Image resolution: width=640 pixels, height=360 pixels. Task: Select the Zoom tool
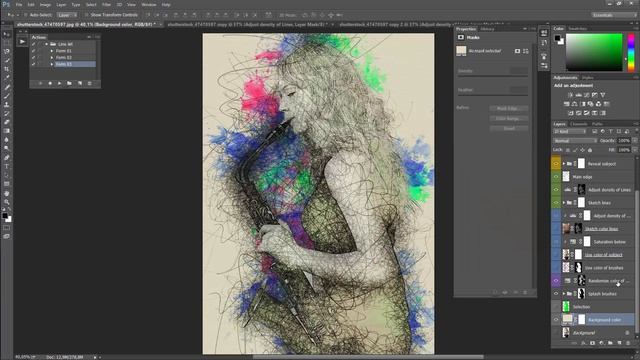[7, 202]
